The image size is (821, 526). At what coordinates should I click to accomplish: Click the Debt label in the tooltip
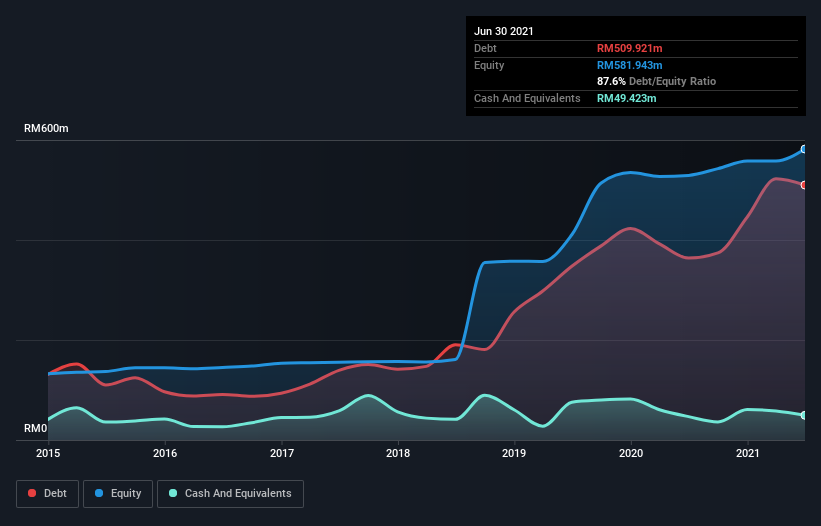click(485, 48)
